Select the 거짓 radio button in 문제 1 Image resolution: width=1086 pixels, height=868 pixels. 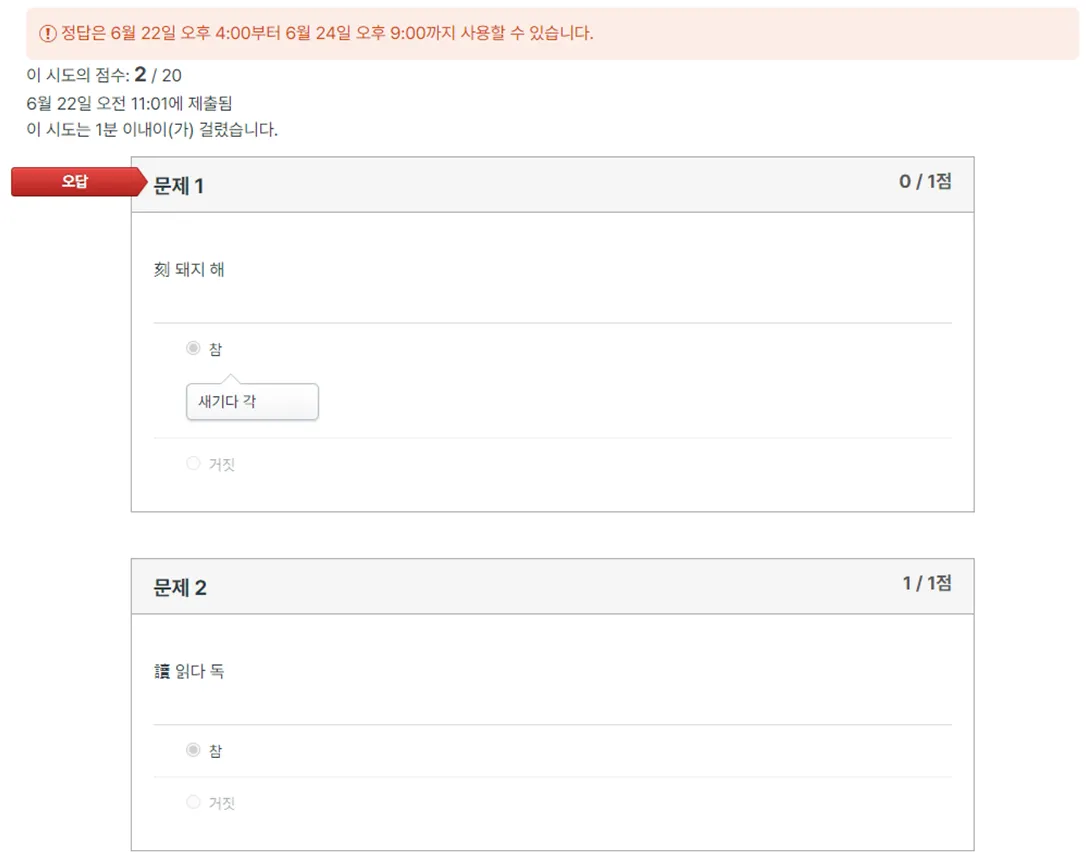pyautogui.click(x=193, y=464)
